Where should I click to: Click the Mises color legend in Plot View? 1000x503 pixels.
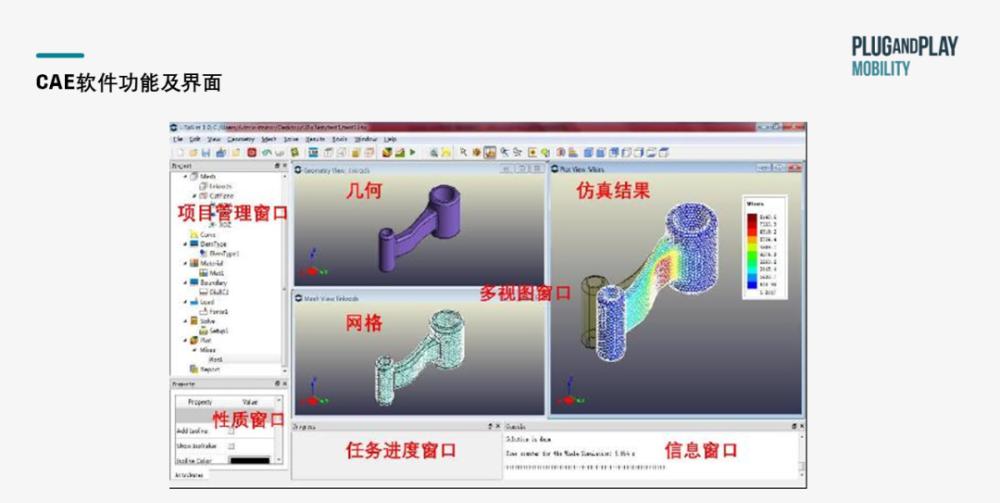coord(763,247)
